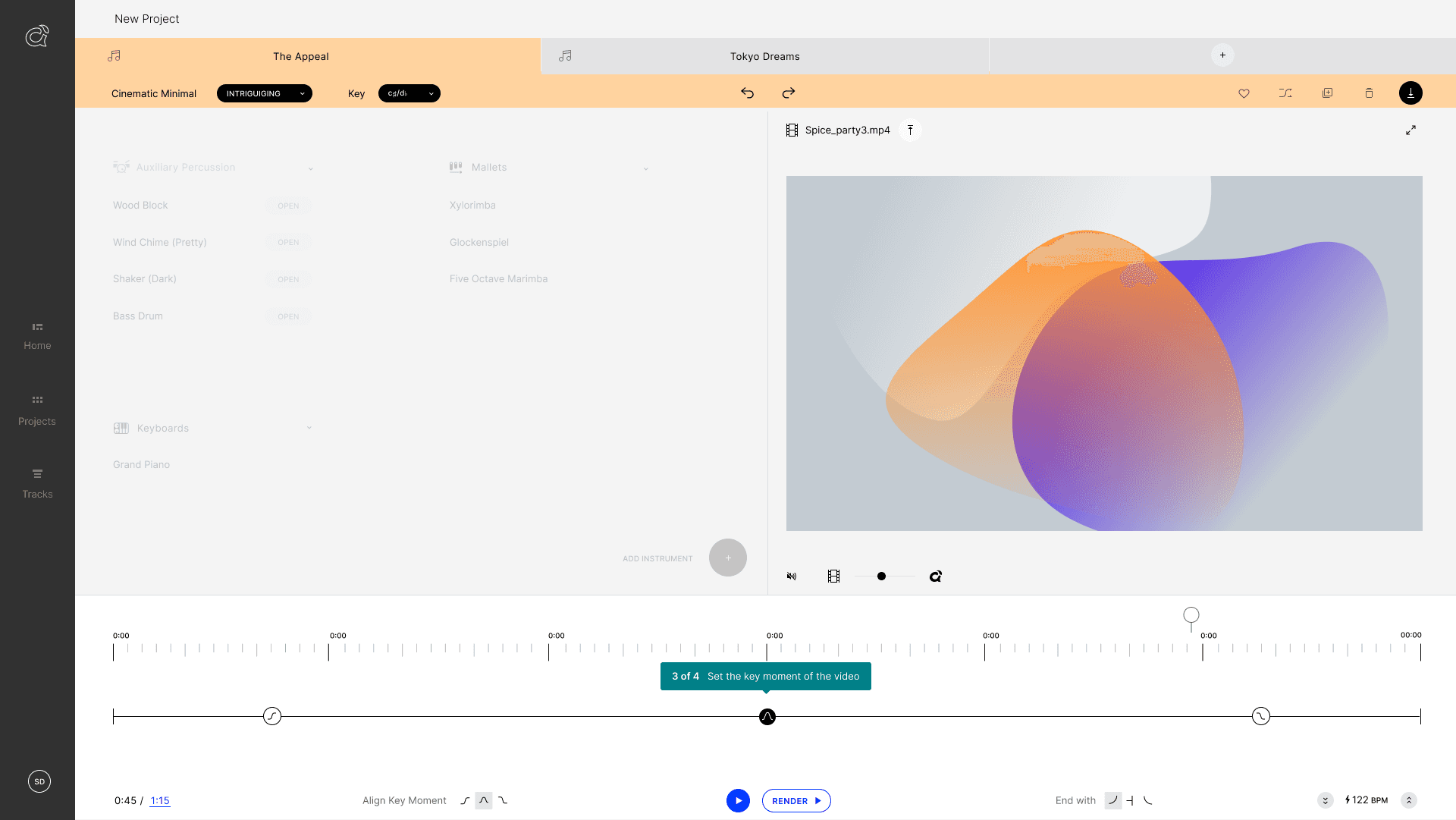Switch to the Tokyo Dreams tab
1456x820 pixels.
764,56
